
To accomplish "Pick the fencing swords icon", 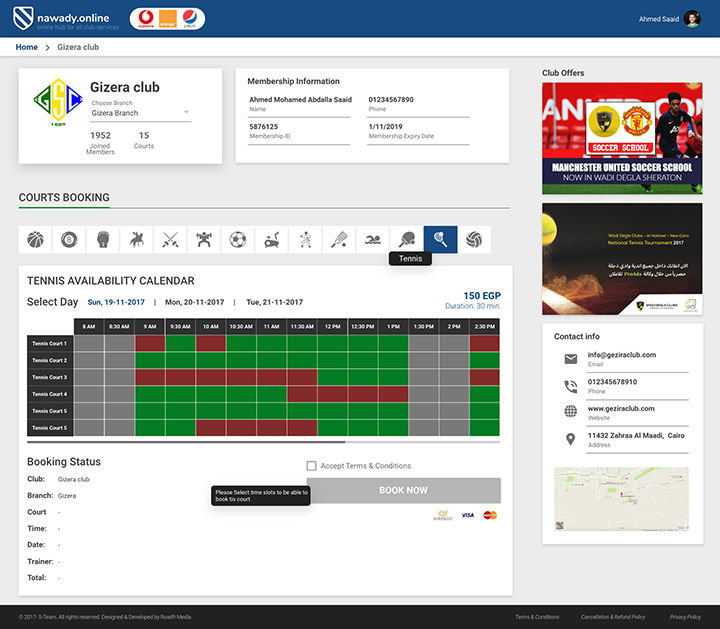I will 170,240.
